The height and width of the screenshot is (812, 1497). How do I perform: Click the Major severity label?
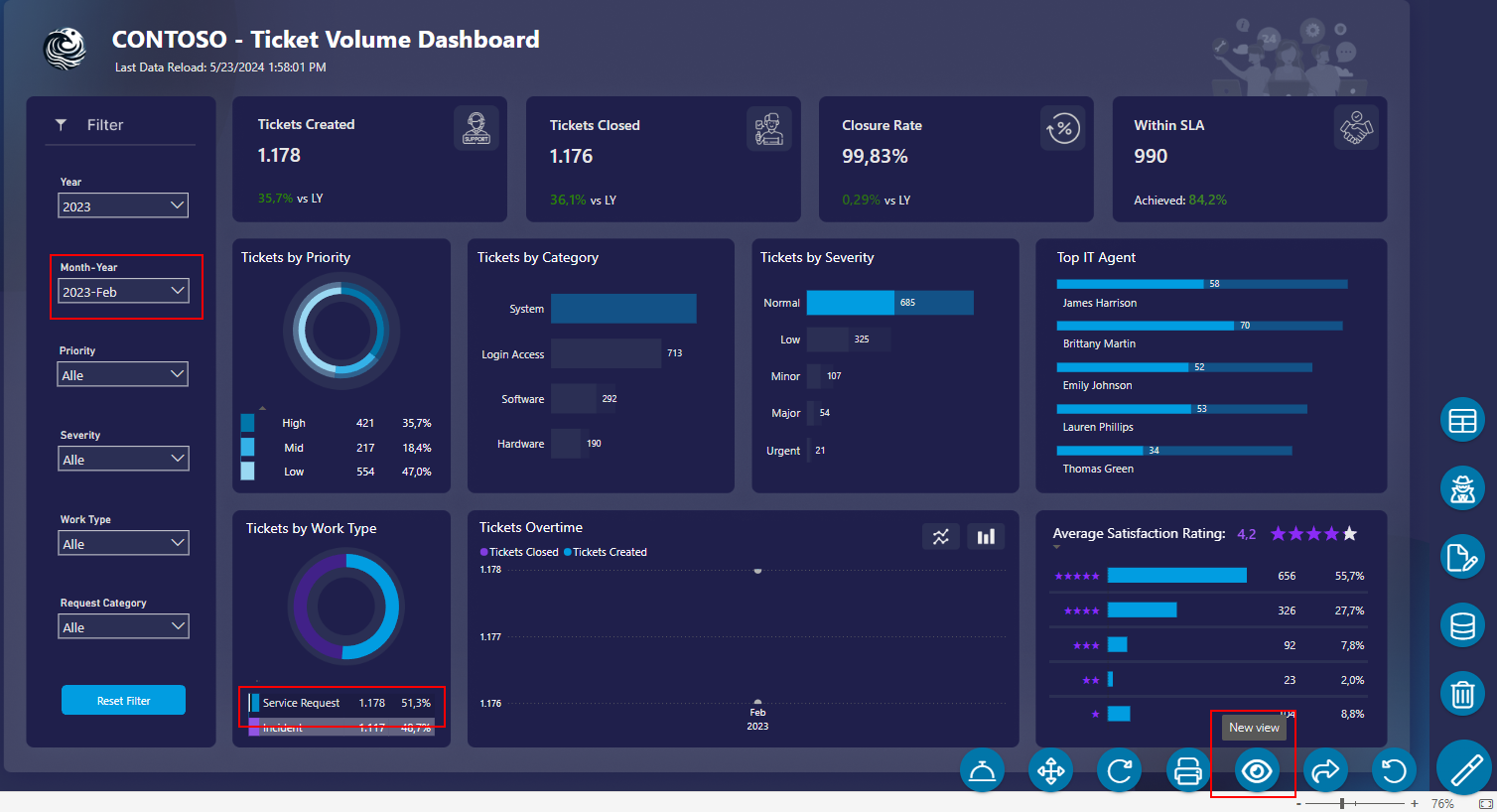[785, 413]
